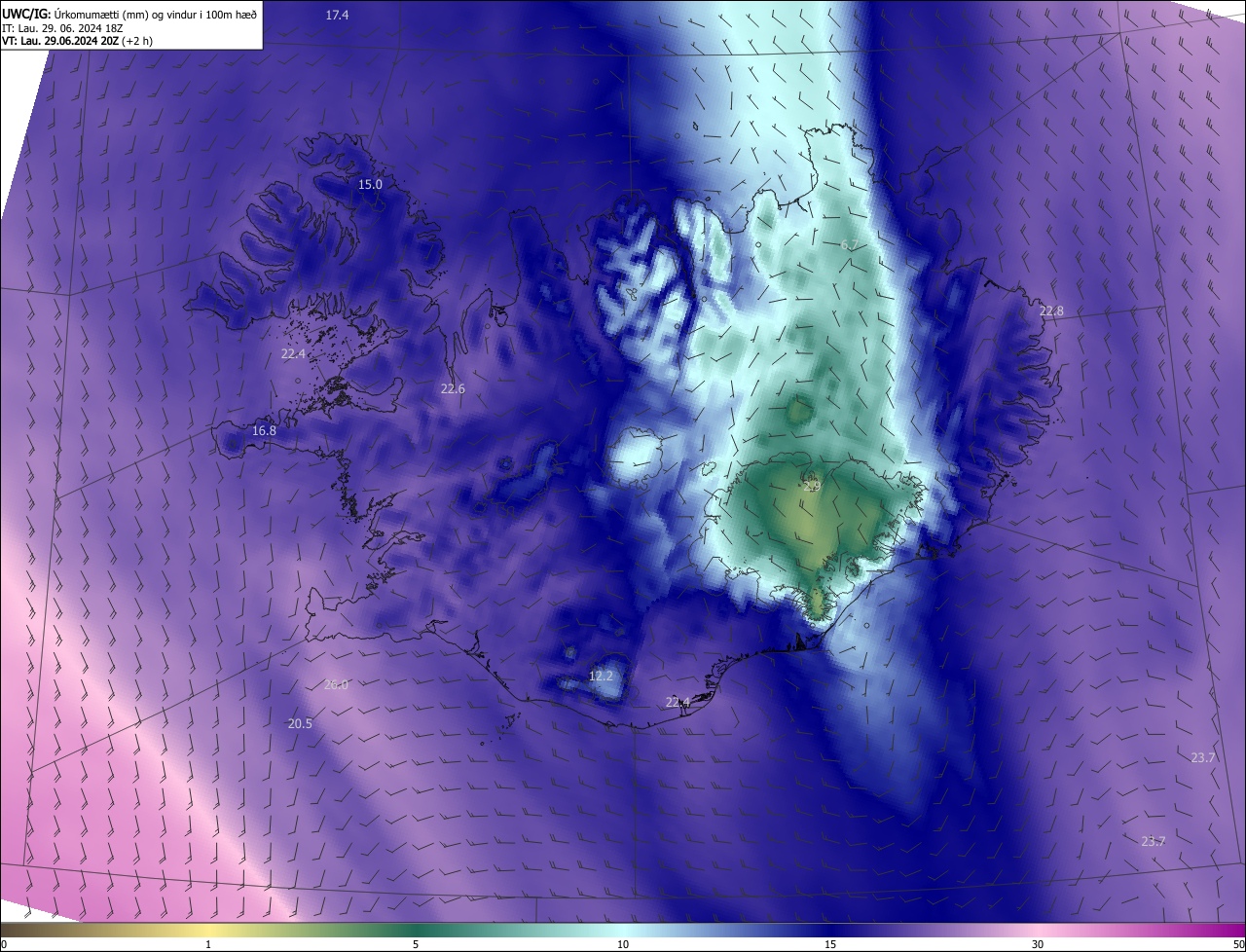Click the 15.0 value over the Westfjords

pos(370,184)
